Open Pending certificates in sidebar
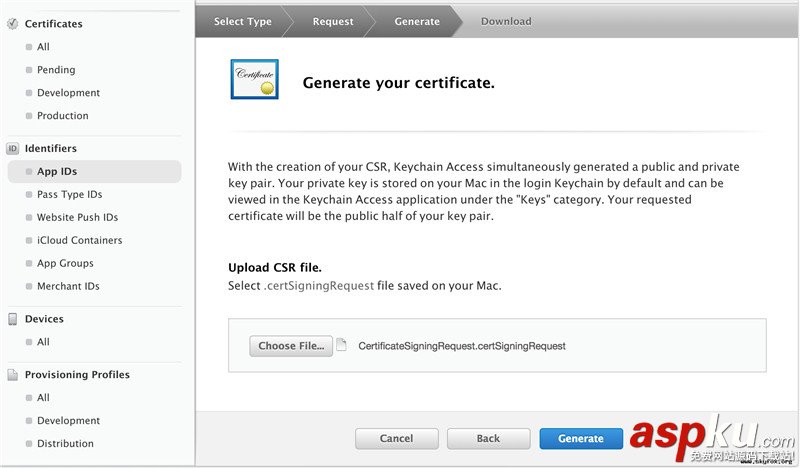The height and width of the screenshot is (468, 800). [56, 70]
